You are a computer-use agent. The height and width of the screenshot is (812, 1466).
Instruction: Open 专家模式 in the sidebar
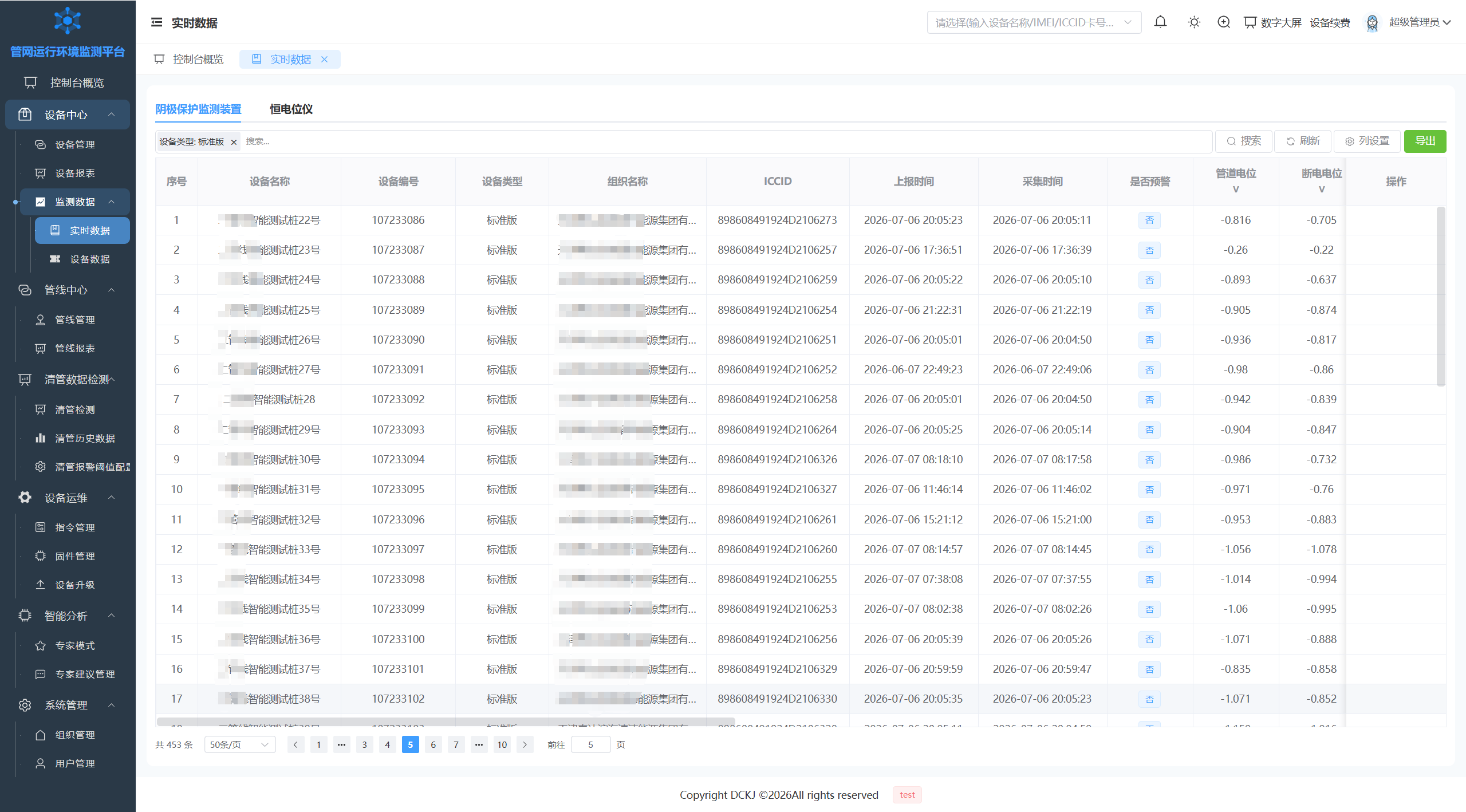[x=74, y=645]
